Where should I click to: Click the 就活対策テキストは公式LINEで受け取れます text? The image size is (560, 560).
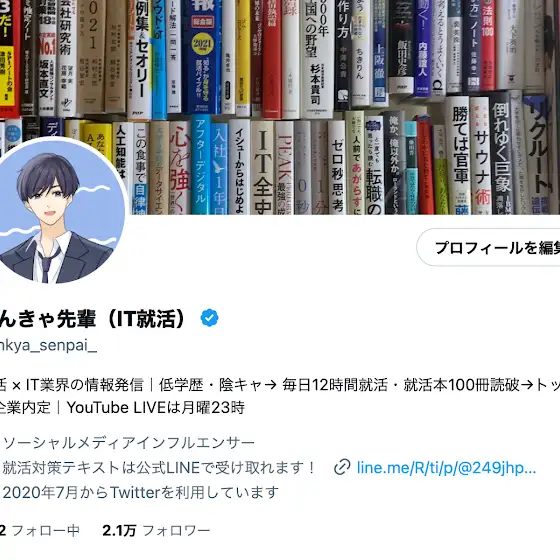tap(159, 468)
